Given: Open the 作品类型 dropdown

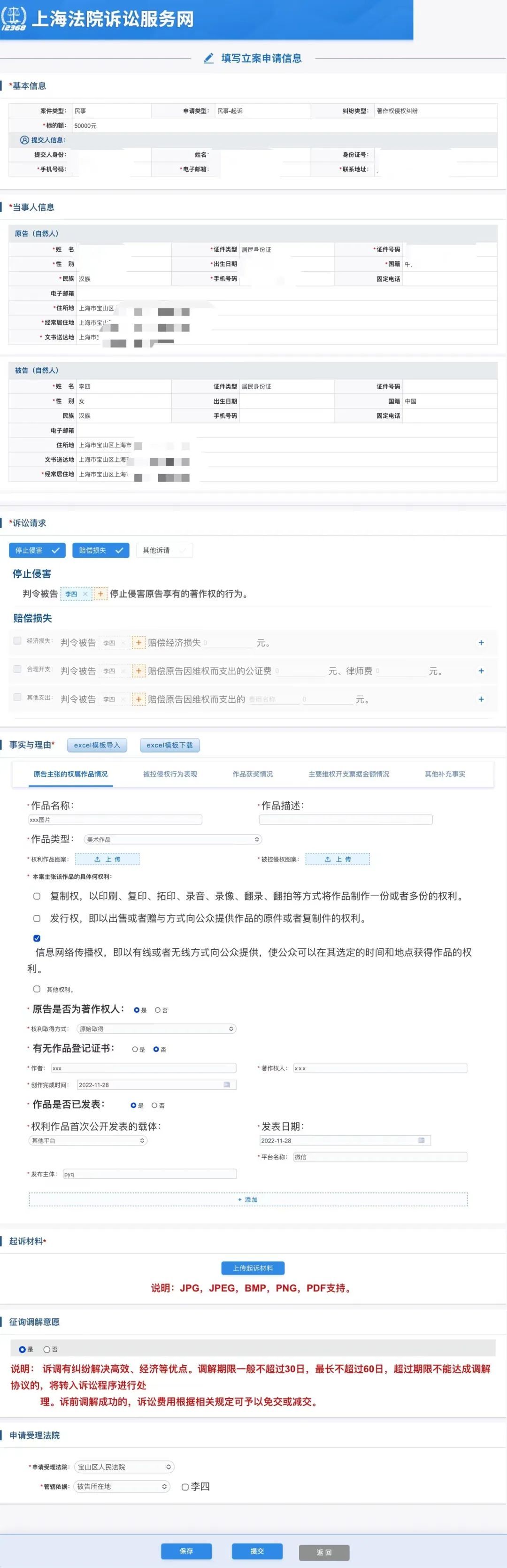Looking at the screenshot, I should 173,839.
